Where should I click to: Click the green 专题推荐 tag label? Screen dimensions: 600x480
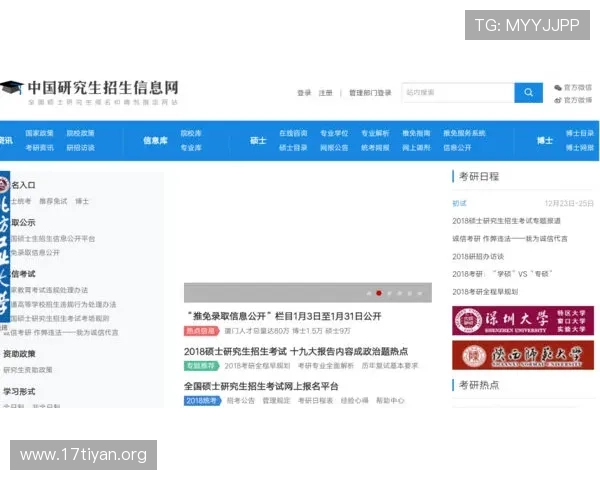pyautogui.click(x=202, y=366)
